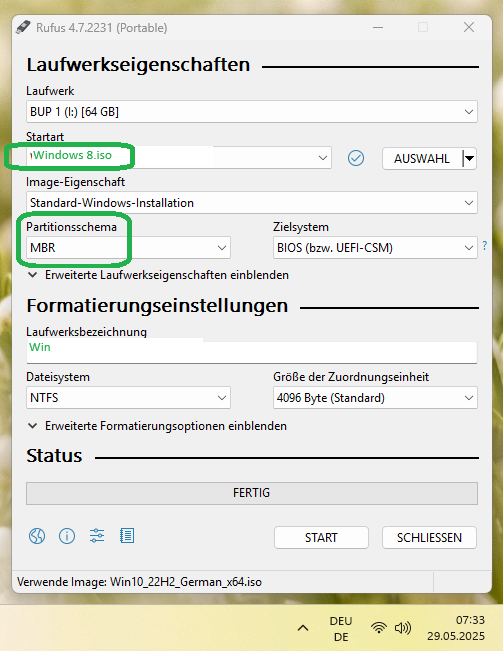Open the Zielsystem BIOS dropdown
The image size is (503, 651).
coord(375,248)
